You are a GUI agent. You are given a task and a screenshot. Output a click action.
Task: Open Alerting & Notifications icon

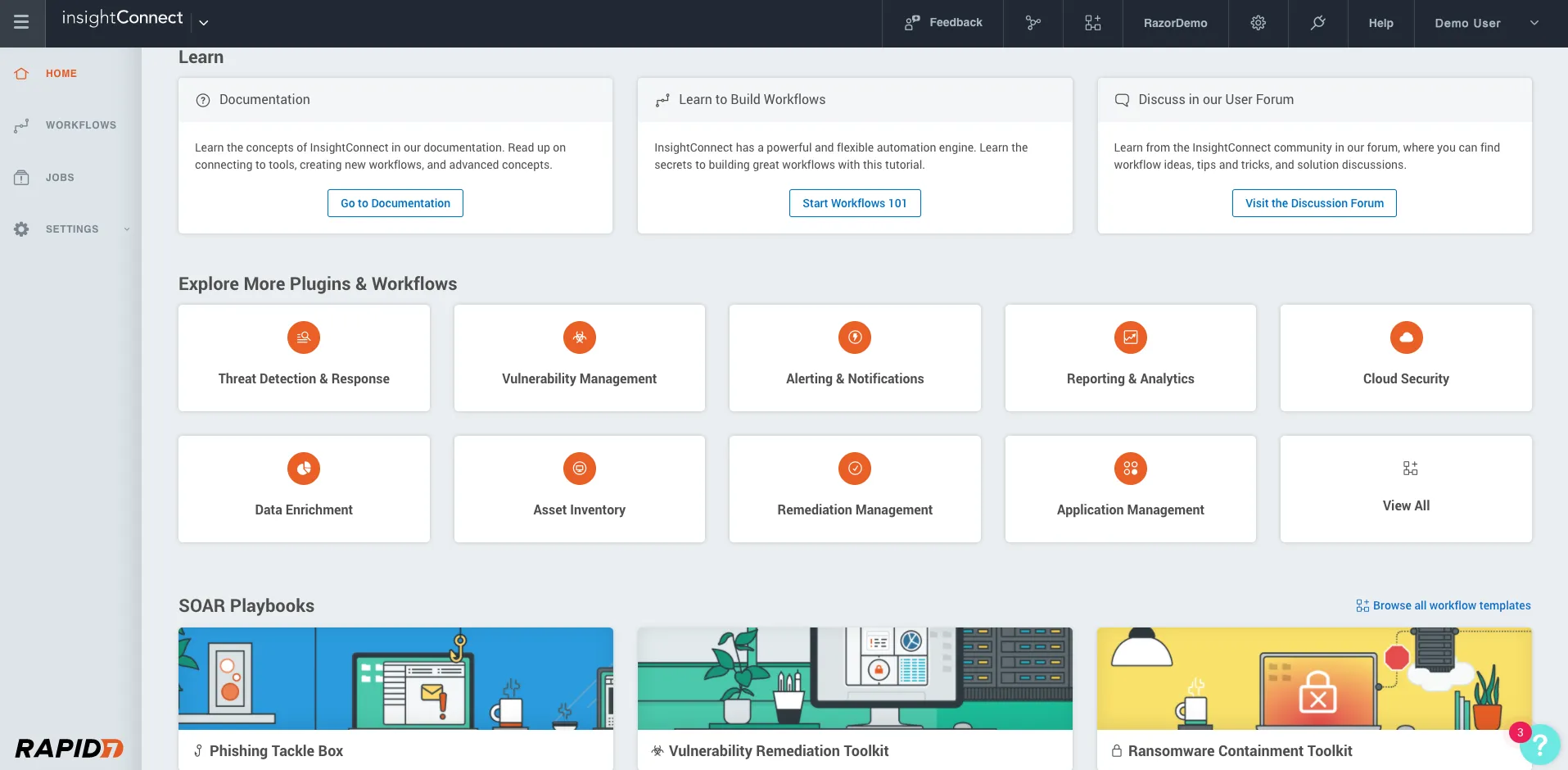pyautogui.click(x=855, y=337)
